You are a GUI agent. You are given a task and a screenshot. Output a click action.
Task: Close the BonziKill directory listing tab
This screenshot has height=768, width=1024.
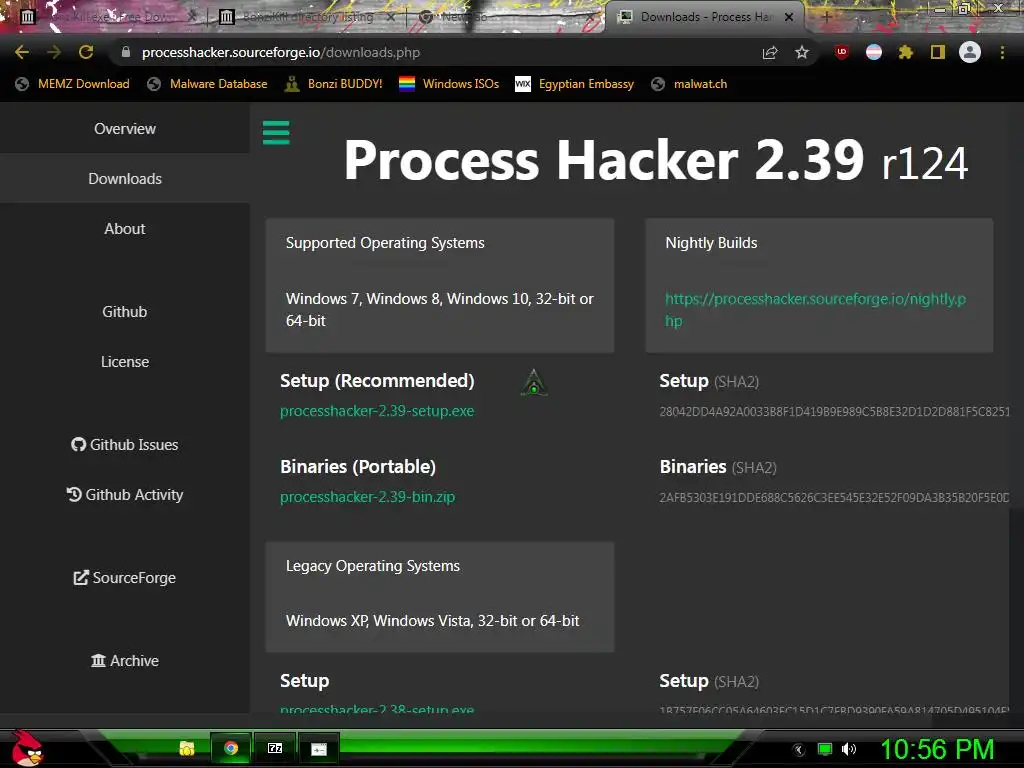coord(391,17)
